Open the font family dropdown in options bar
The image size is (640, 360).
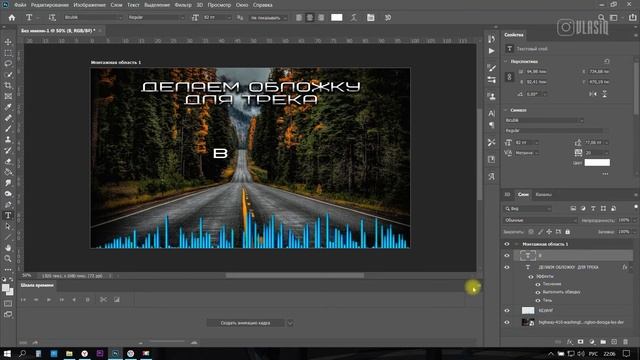click(93, 18)
